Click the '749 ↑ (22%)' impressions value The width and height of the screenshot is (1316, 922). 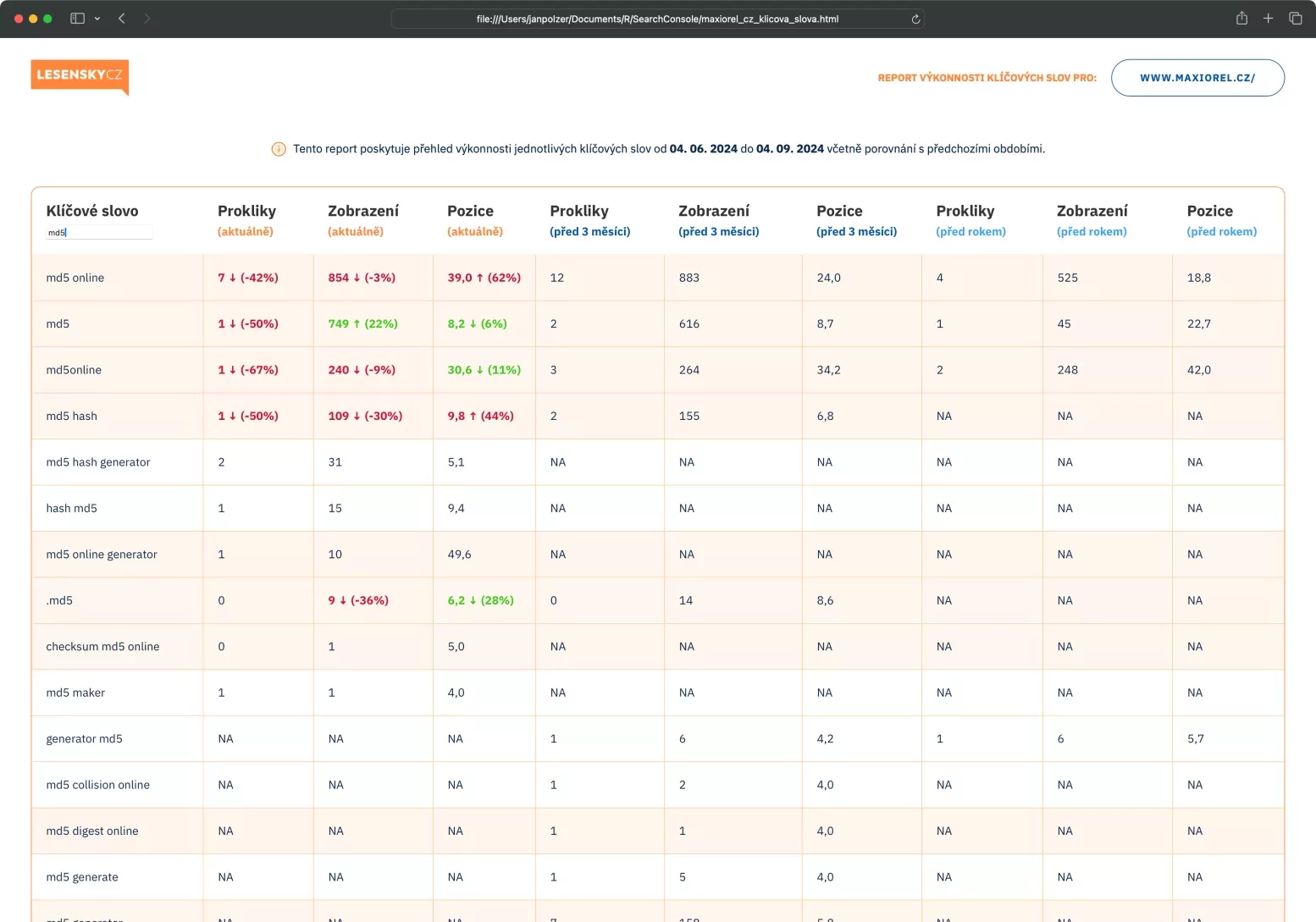(362, 323)
